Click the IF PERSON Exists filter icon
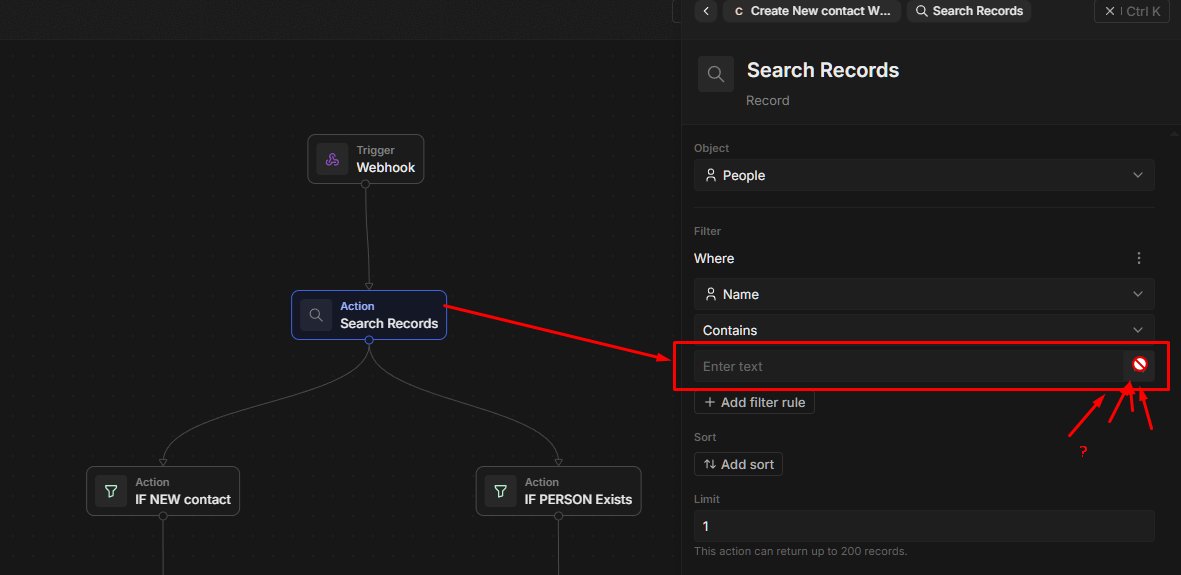Image resolution: width=1181 pixels, height=575 pixels. tap(500, 491)
